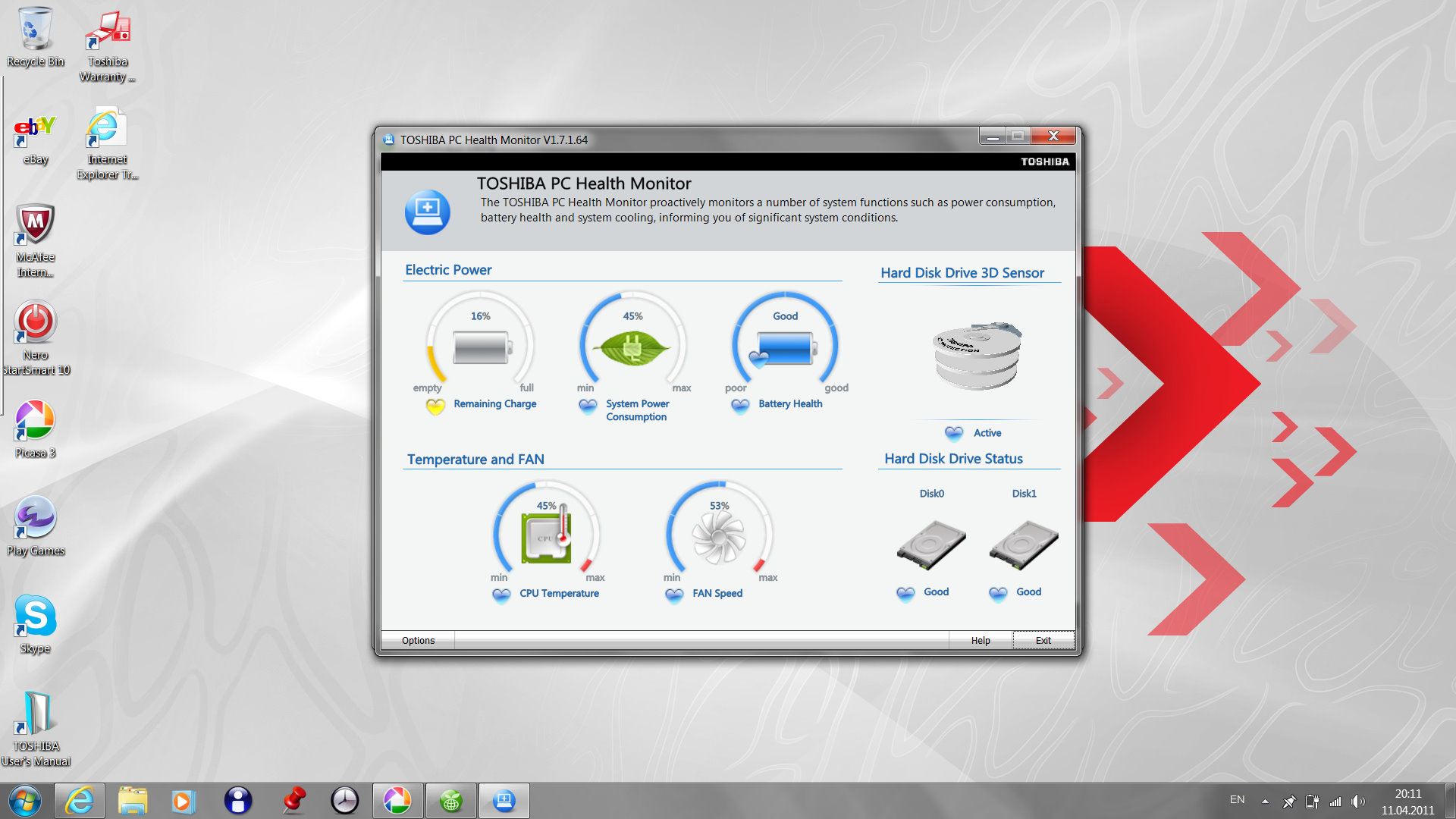Click the network signal tray icon
The height and width of the screenshot is (819, 1456).
(1335, 801)
